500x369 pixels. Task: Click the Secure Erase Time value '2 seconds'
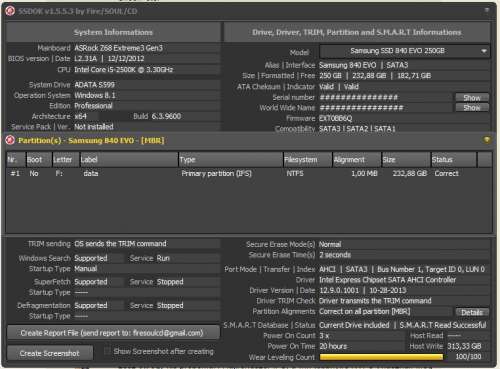[x=335, y=255]
